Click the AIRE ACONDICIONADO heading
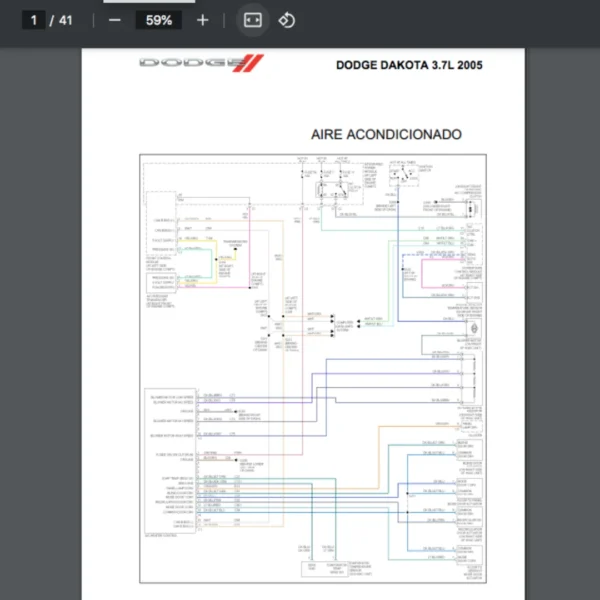This screenshot has width=600, height=600. [386, 134]
